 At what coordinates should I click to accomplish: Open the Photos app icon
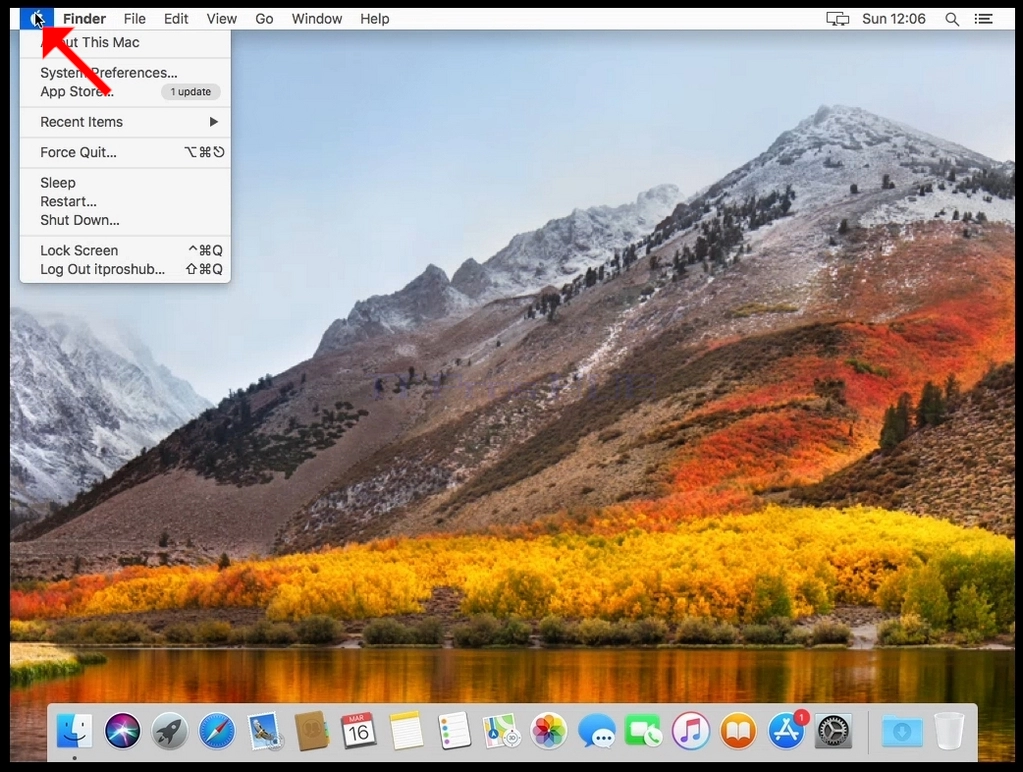tap(549, 730)
